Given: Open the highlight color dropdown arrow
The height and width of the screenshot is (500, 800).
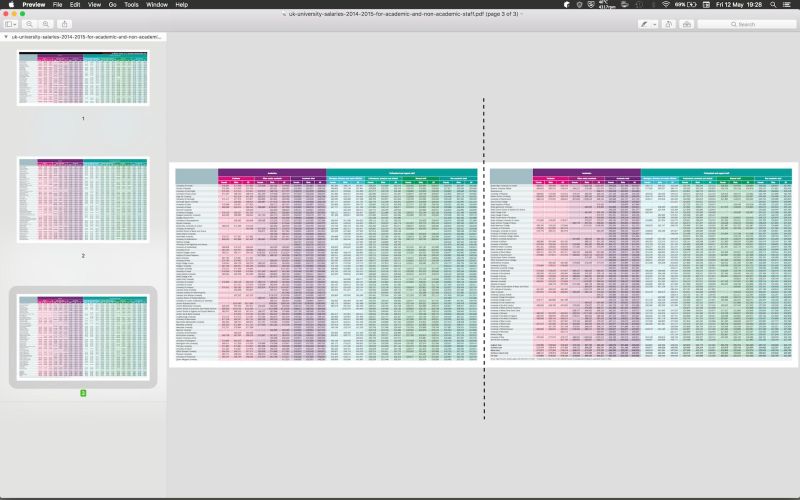Looking at the screenshot, I should point(654,24).
